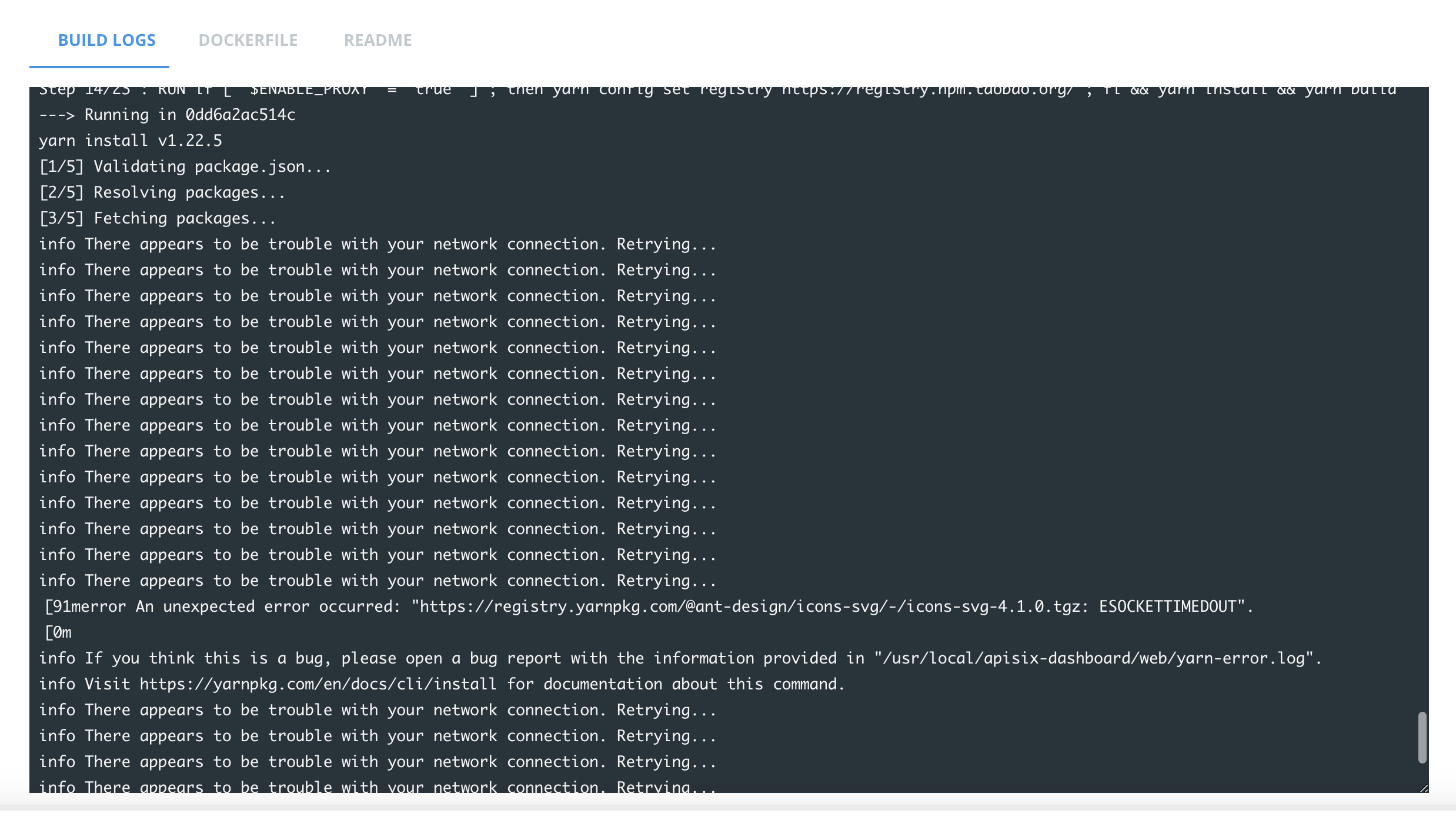Select the ESOCKETTIMEDOUT error line
1456x820 pixels.
(647, 606)
